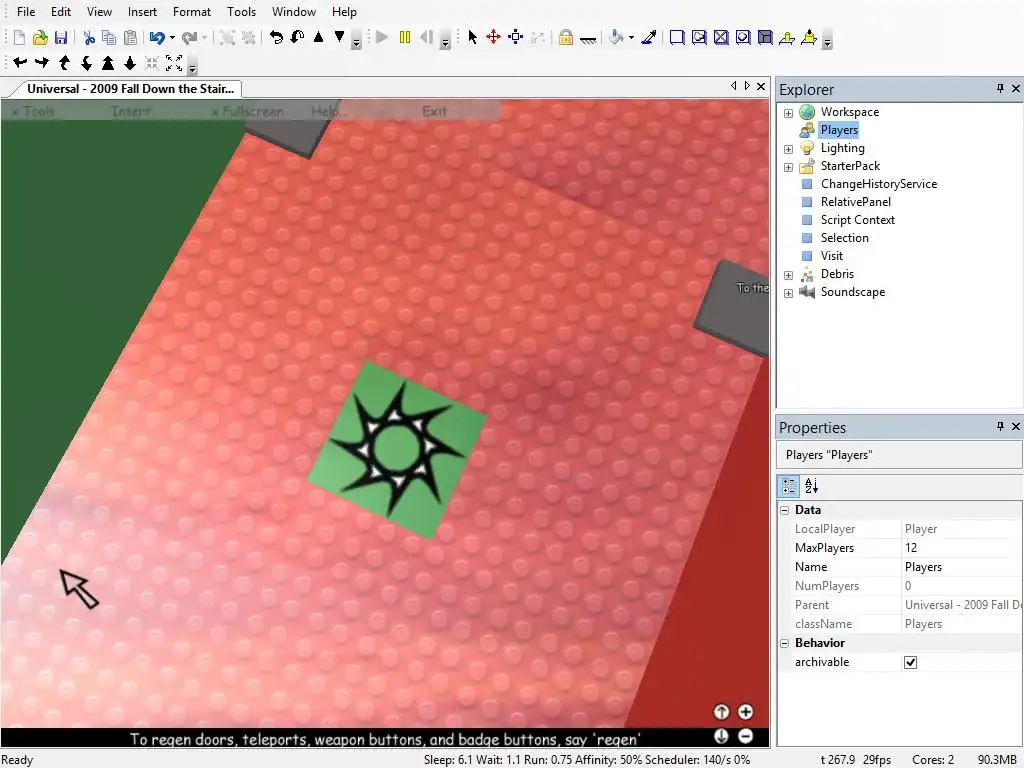Select the Universal - 2009 Fall Down tab

130,89
